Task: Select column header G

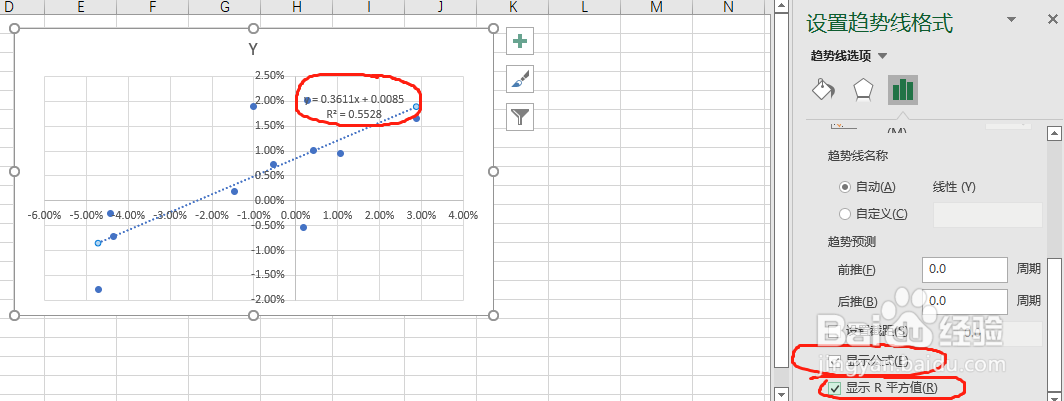Action: pos(225,7)
